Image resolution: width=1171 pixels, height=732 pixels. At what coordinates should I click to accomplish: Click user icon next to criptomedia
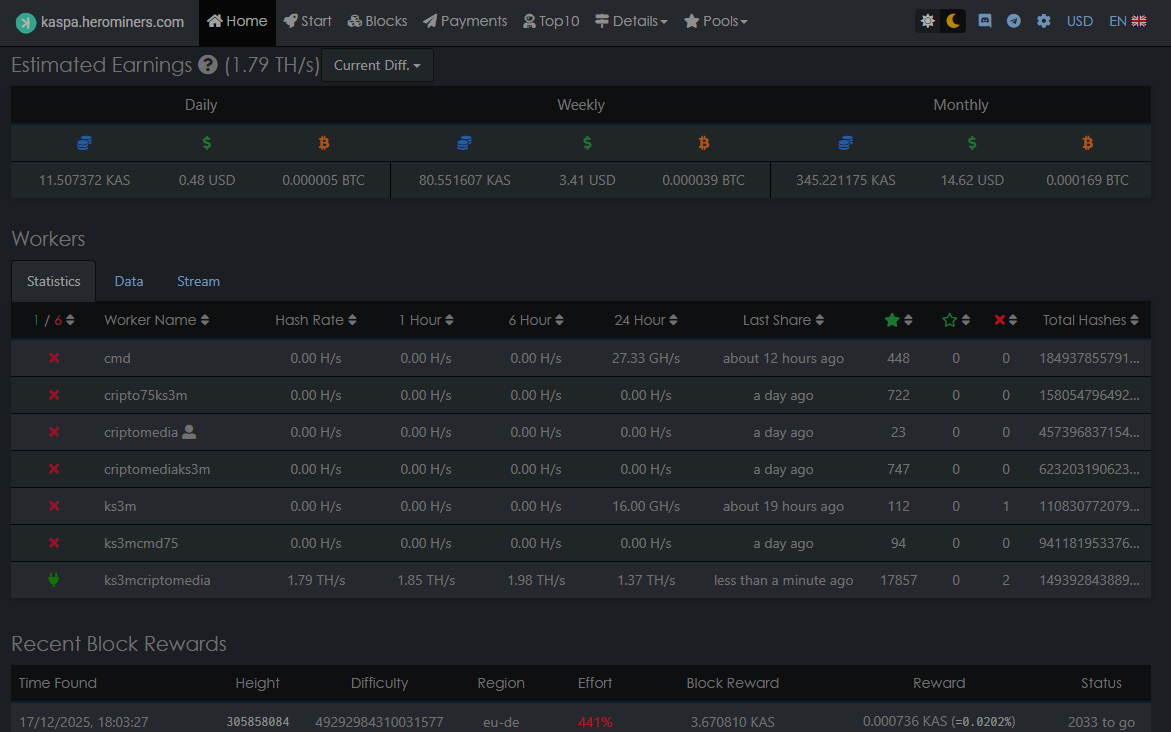pyautogui.click(x=189, y=432)
